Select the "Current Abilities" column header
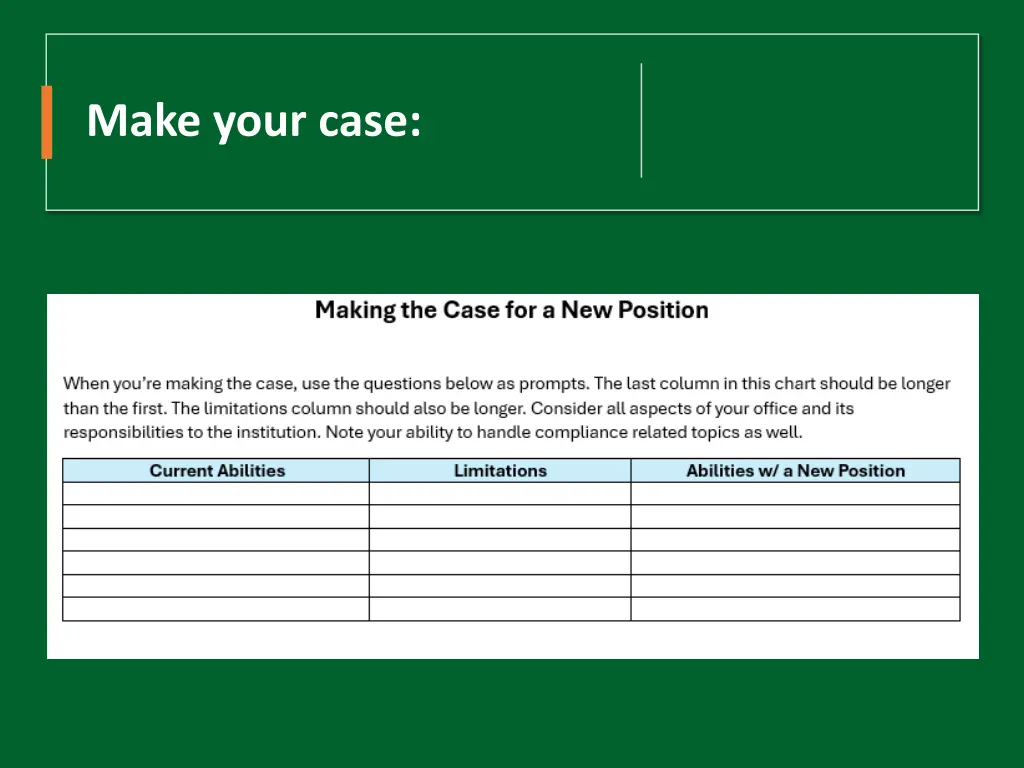The image size is (1024, 768). point(216,471)
